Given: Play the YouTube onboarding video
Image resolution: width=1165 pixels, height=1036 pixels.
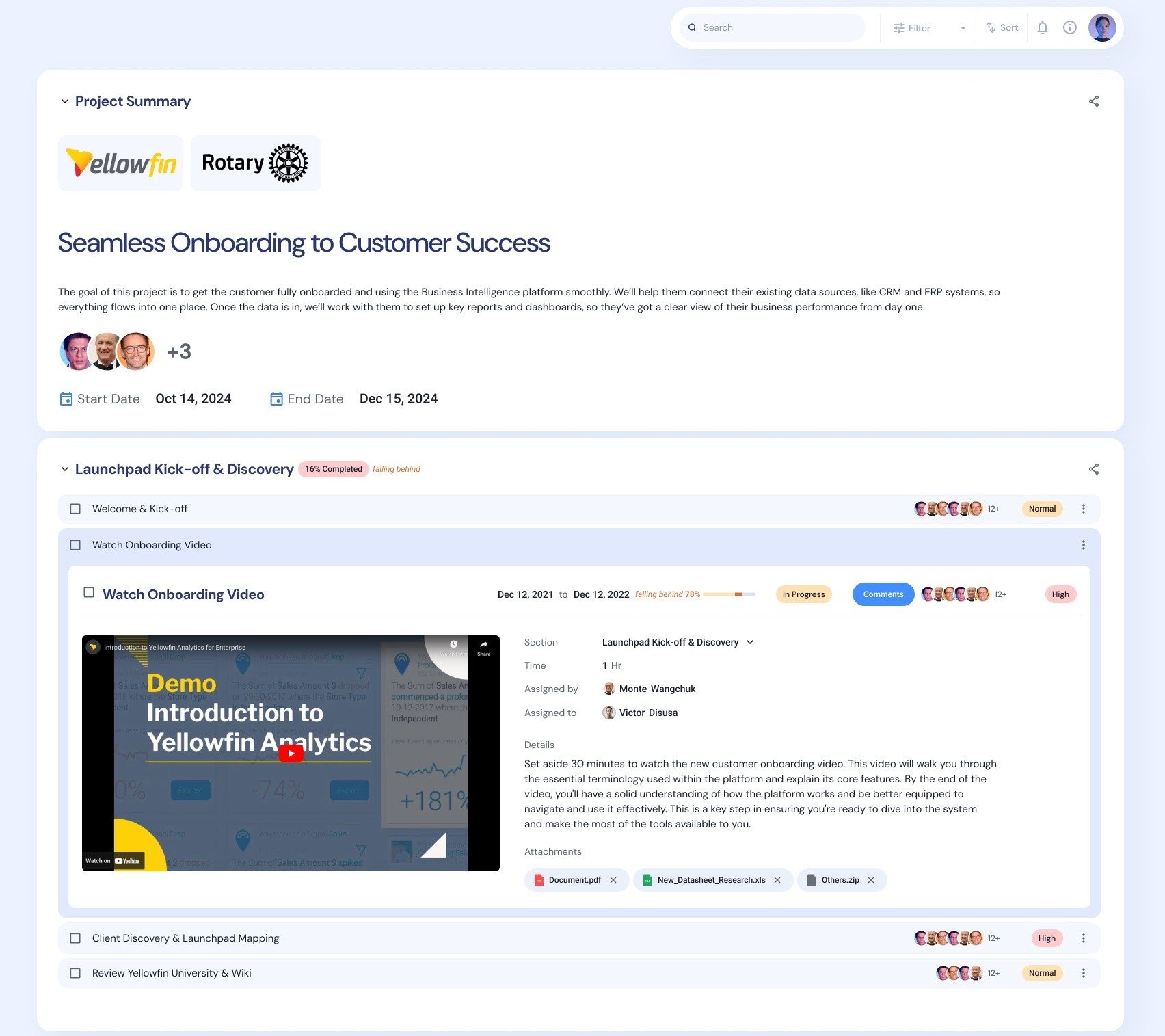Looking at the screenshot, I should click(291, 754).
